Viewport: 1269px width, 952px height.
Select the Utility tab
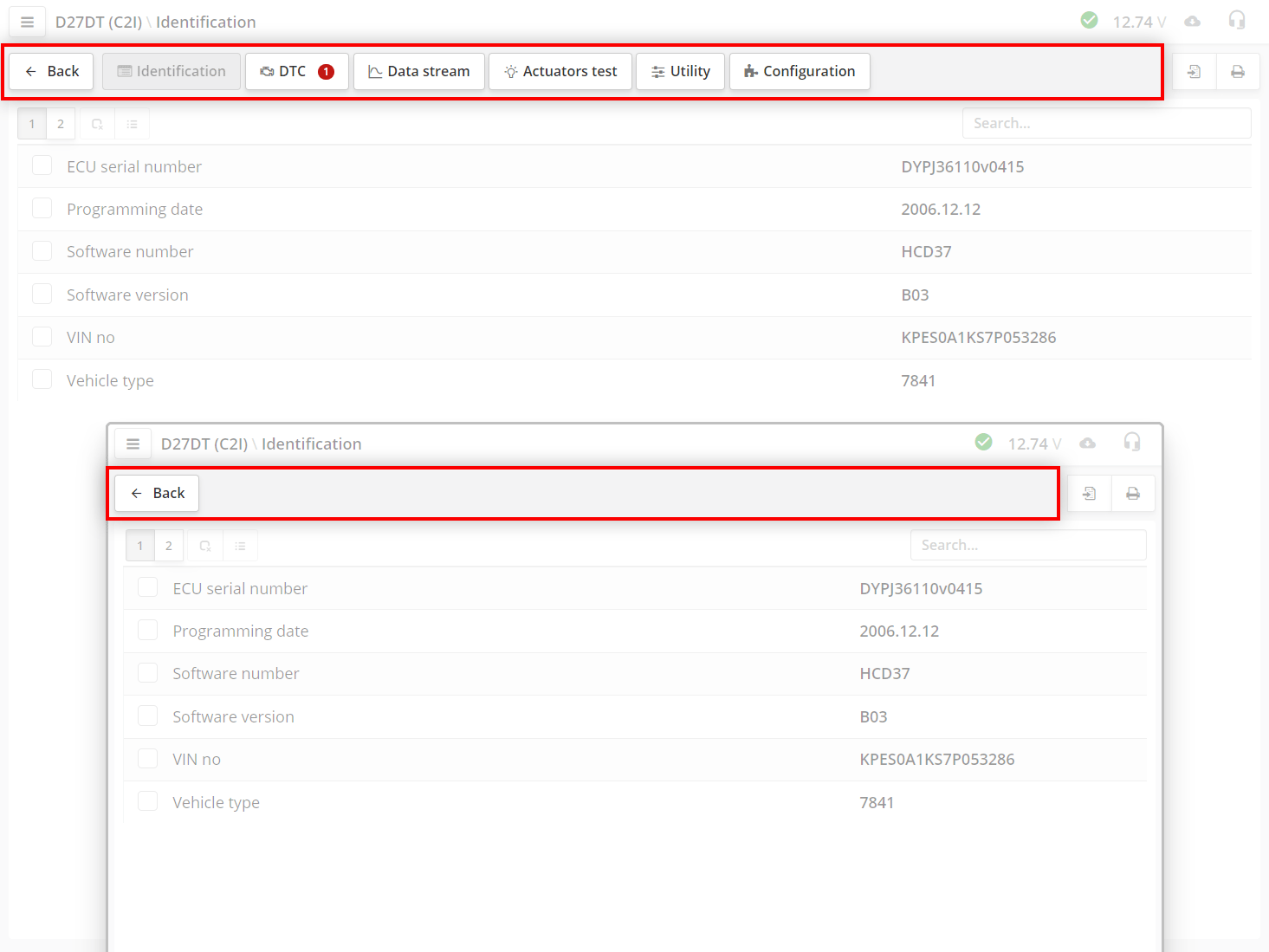coord(680,72)
